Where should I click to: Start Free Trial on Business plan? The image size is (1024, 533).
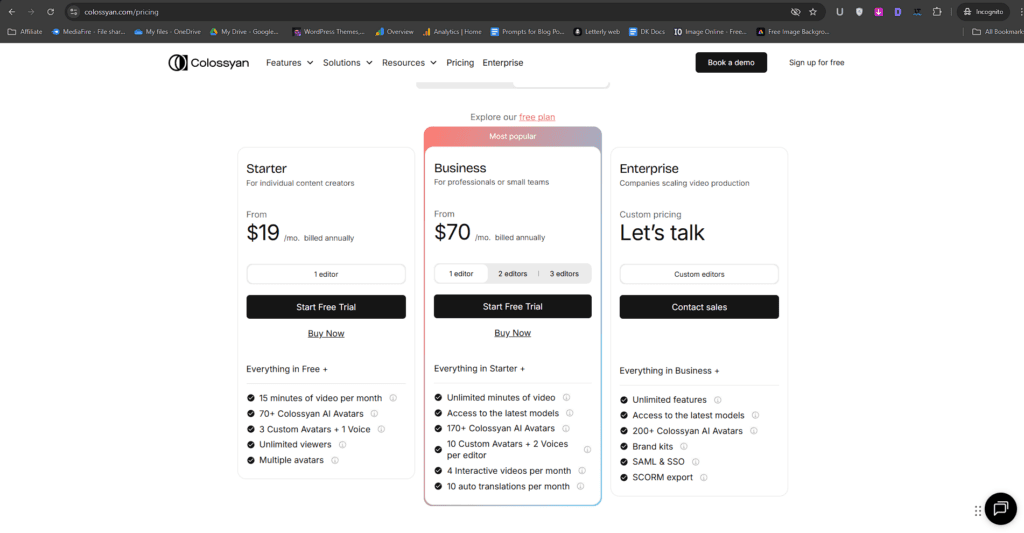(x=513, y=306)
